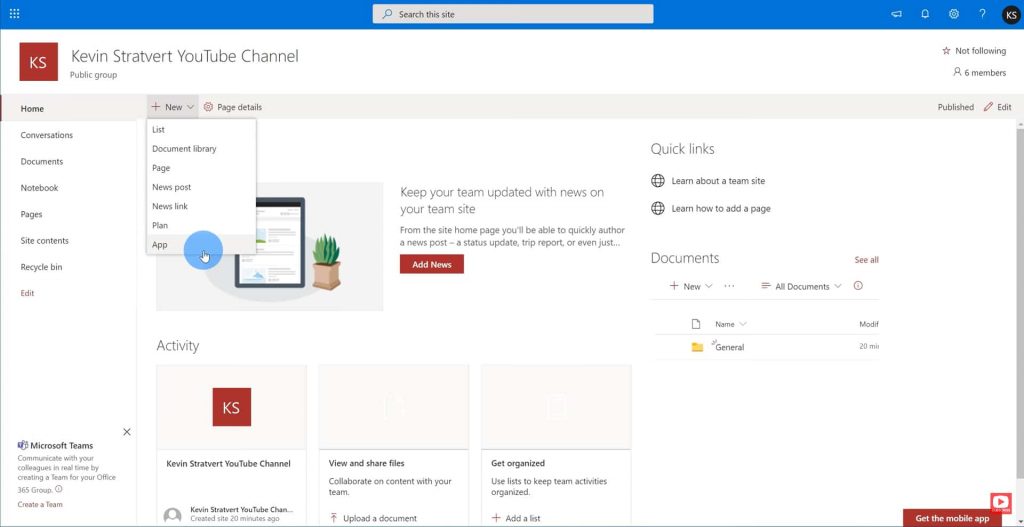The width and height of the screenshot is (1024, 527).
Task: Click the View and share files card title
Action: click(x=366, y=463)
